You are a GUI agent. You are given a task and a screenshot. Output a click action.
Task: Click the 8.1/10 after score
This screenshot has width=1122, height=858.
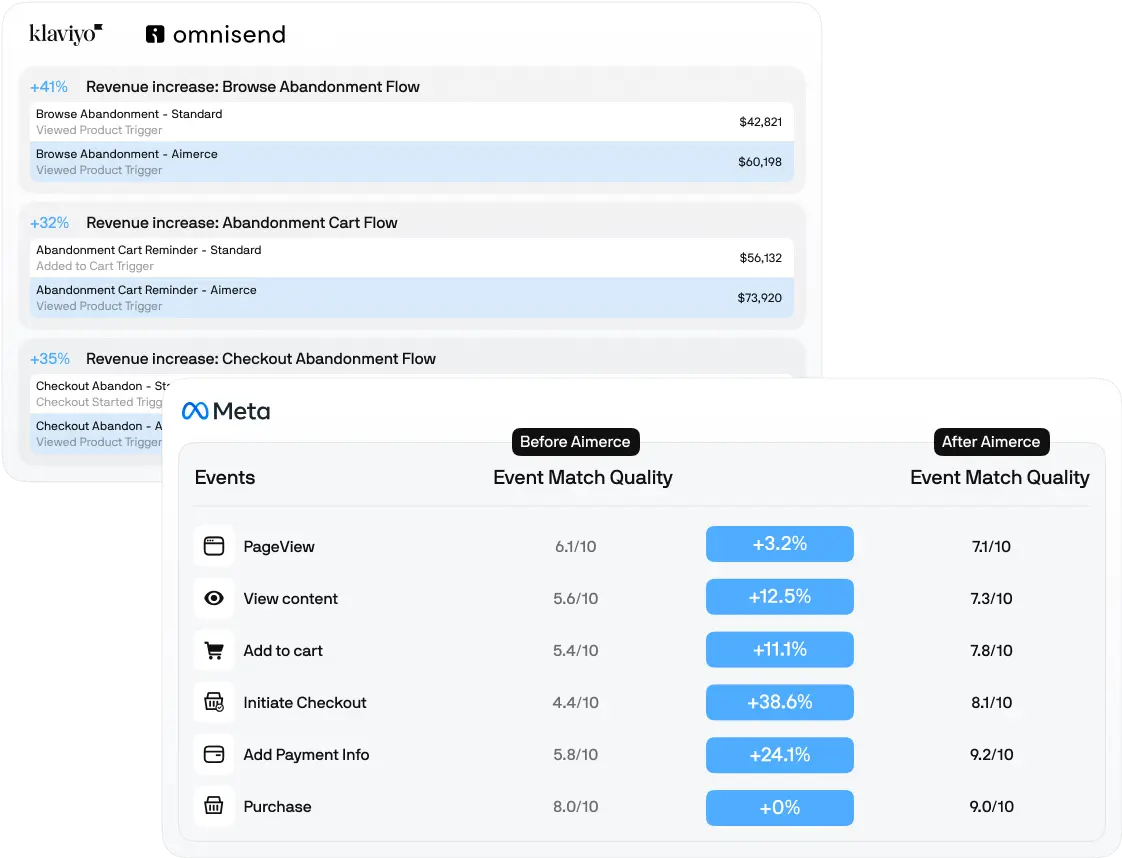tap(991, 703)
